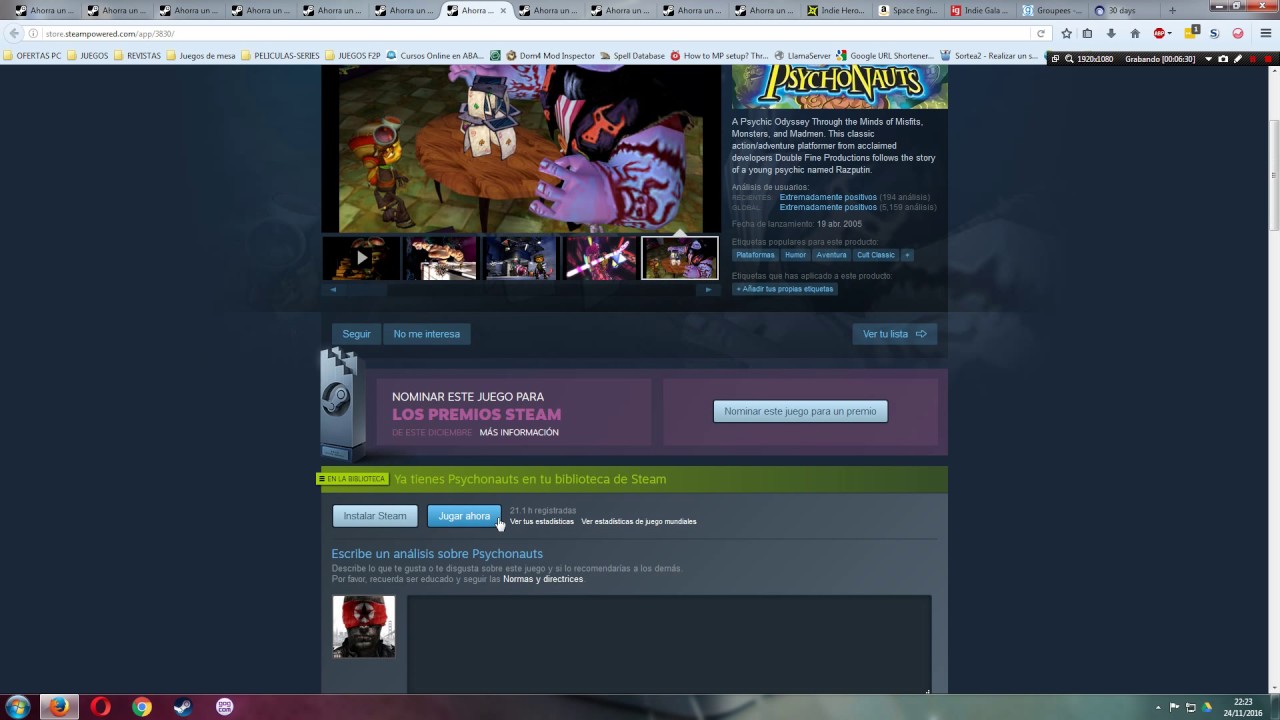Open the downloads arrow icon in toolbar
1280x720 pixels.
tap(1111, 33)
